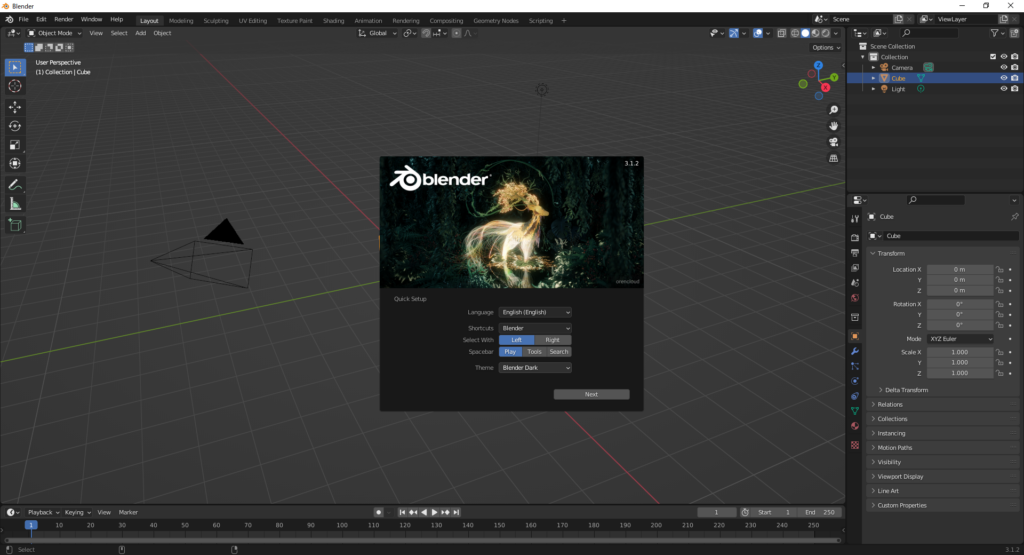Screen dimensions: 1024x555
Task: Open the Modifier properties wrench tab
Action: [855, 351]
